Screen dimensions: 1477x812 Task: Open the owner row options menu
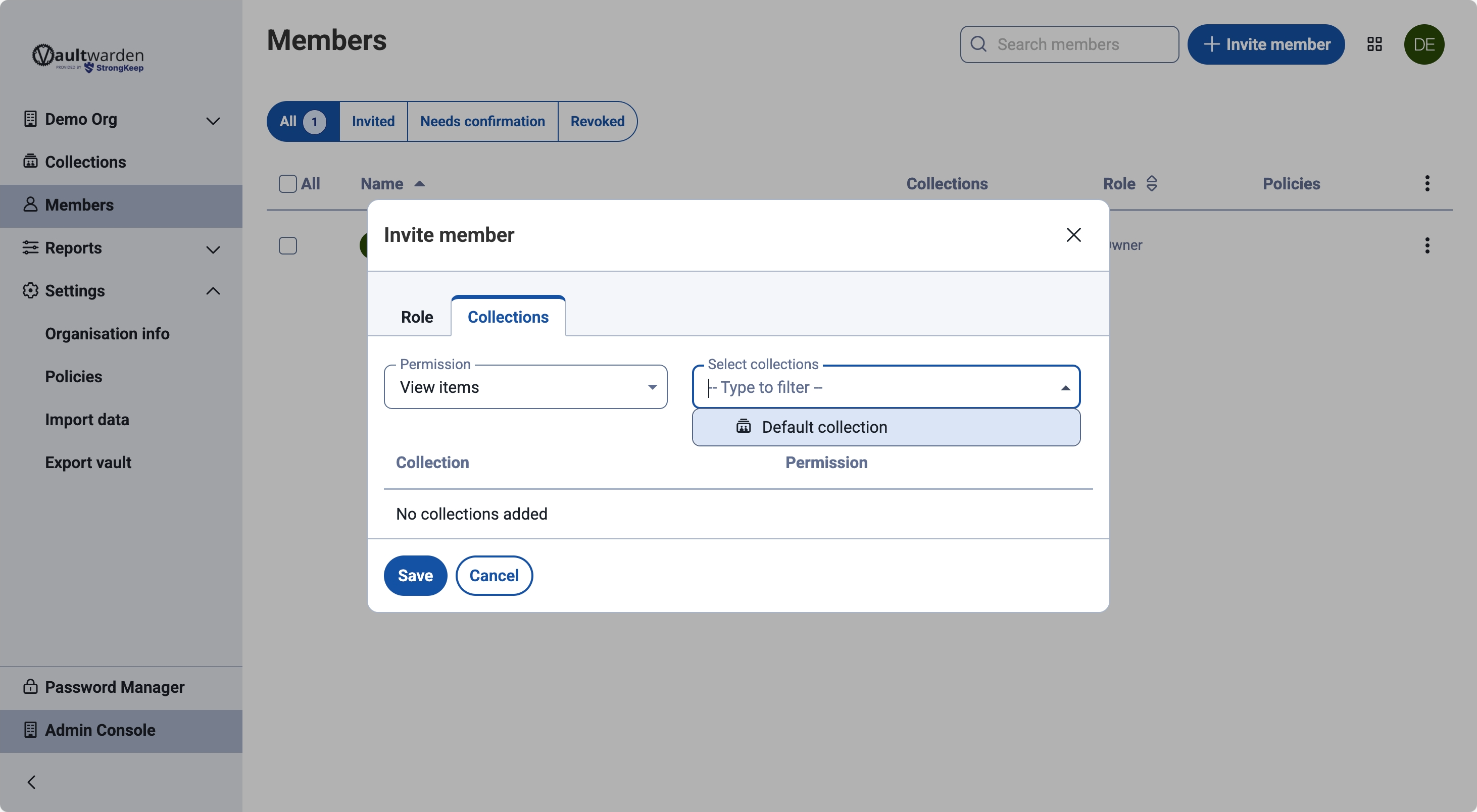coord(1426,245)
